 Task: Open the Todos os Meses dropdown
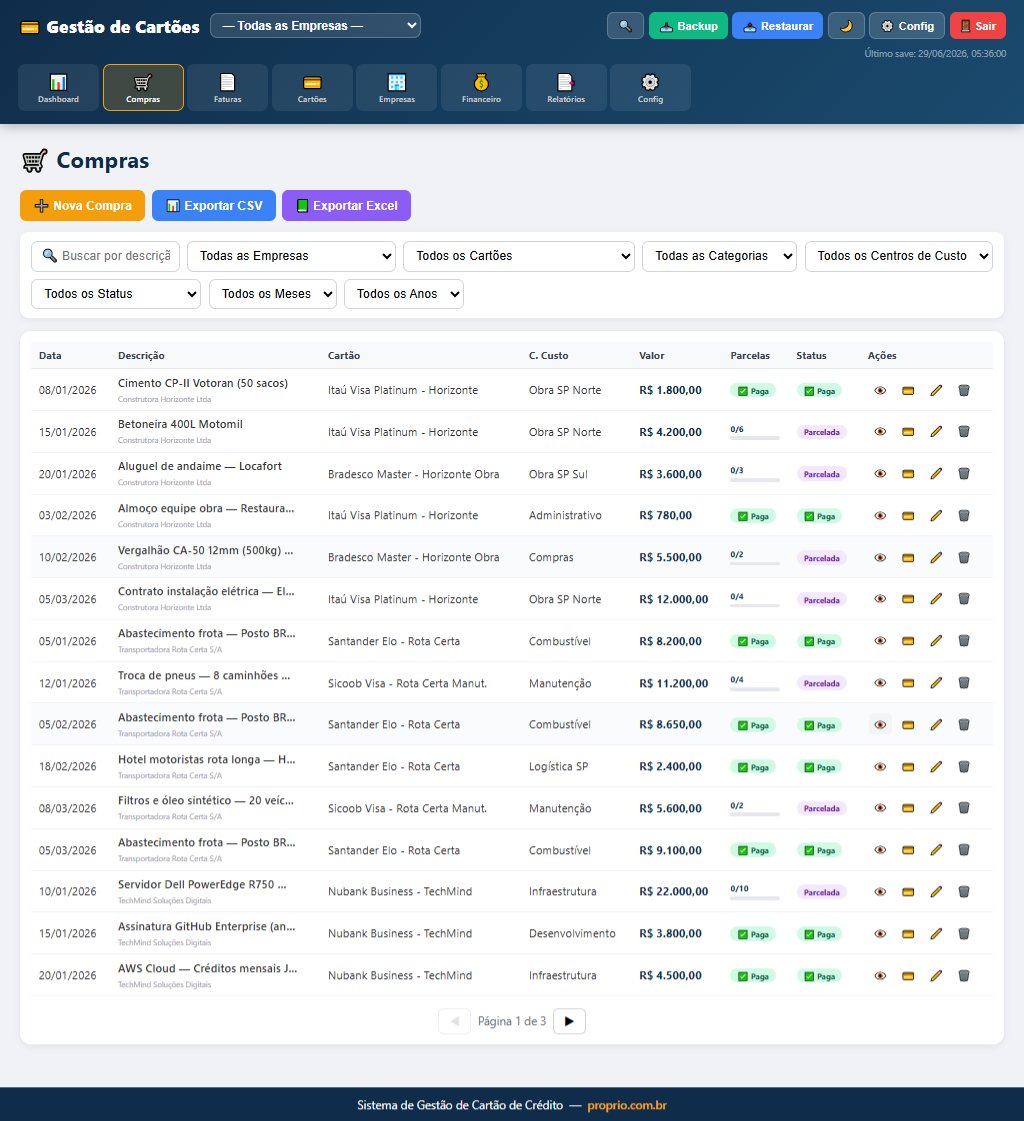272,294
